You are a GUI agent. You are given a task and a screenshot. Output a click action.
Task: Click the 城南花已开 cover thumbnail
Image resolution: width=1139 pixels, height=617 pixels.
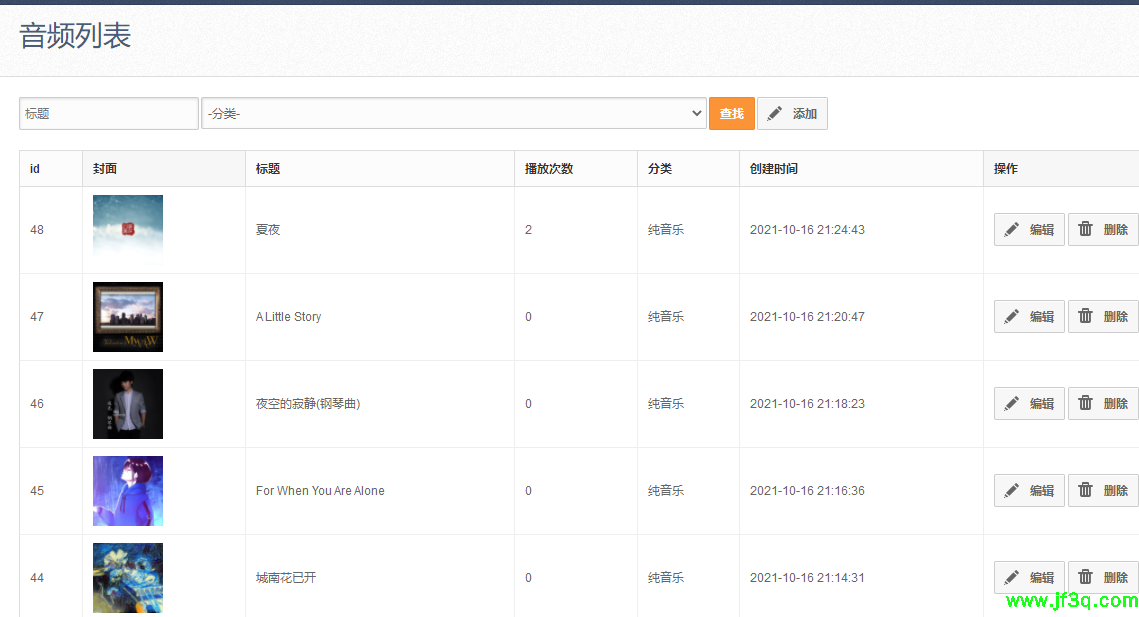(128, 577)
